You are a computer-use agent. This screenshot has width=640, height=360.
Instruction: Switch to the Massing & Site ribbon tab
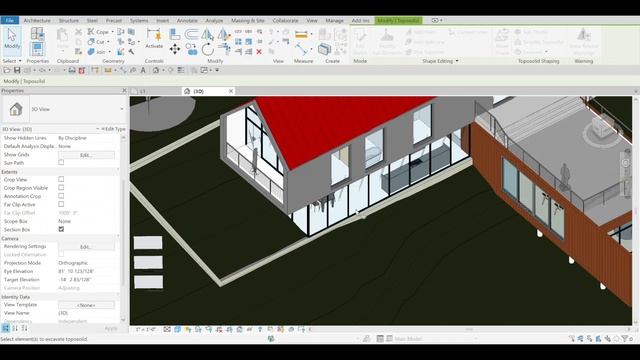[x=248, y=20]
